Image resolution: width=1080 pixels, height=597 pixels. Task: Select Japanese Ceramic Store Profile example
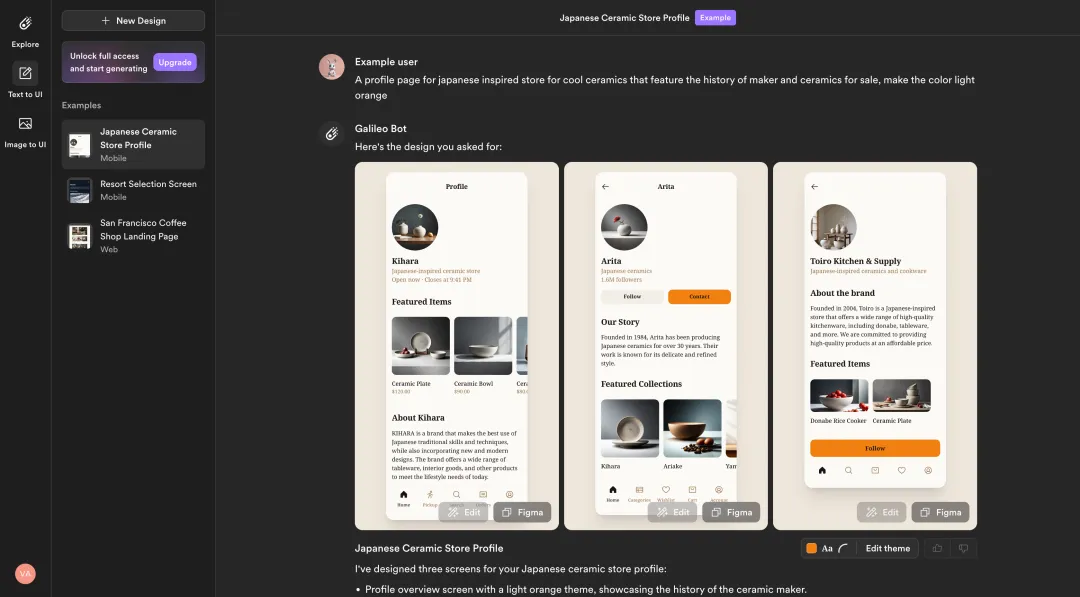click(133, 145)
